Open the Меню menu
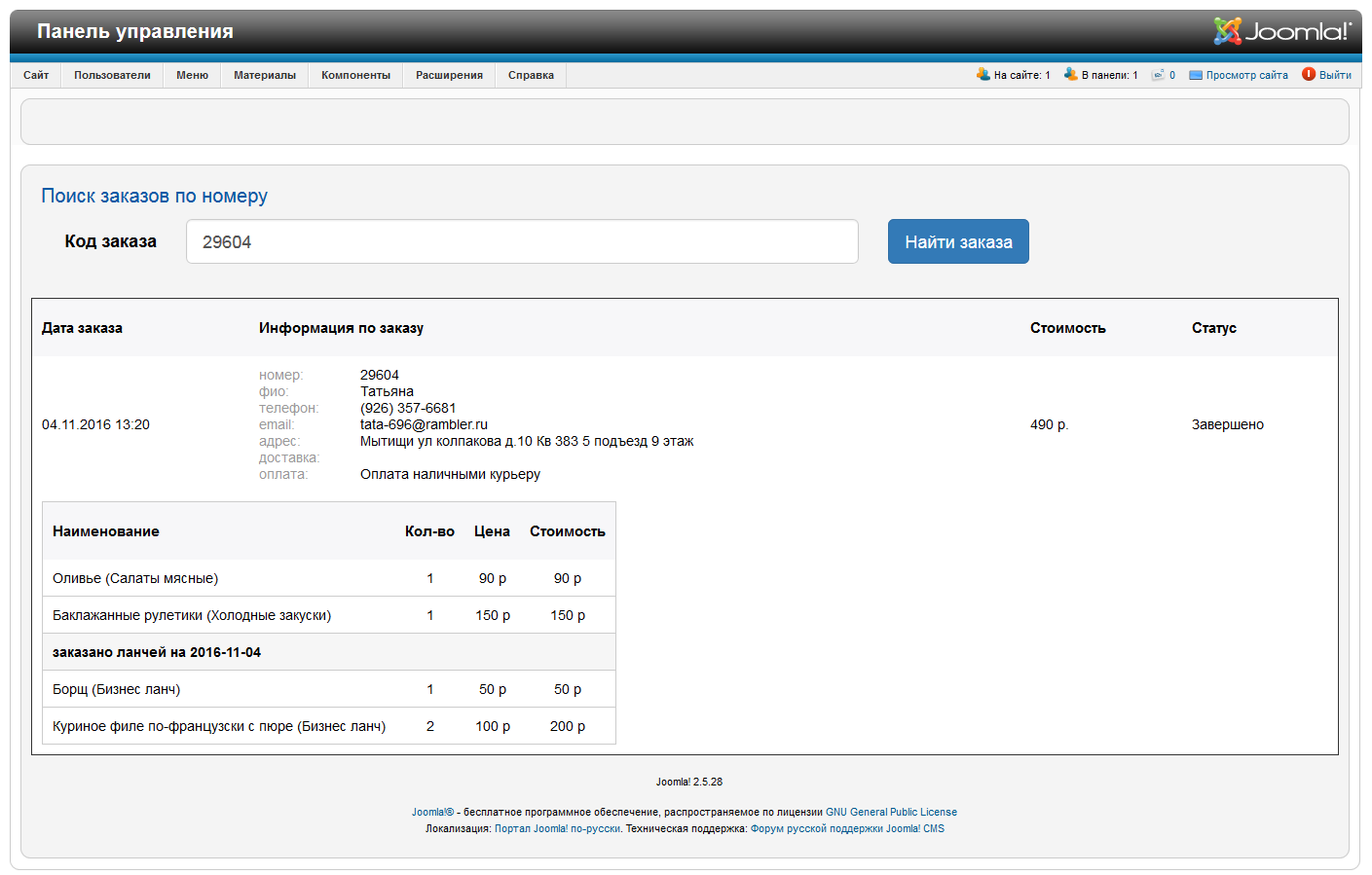Image resolution: width=1372 pixels, height=875 pixels. 192,75
